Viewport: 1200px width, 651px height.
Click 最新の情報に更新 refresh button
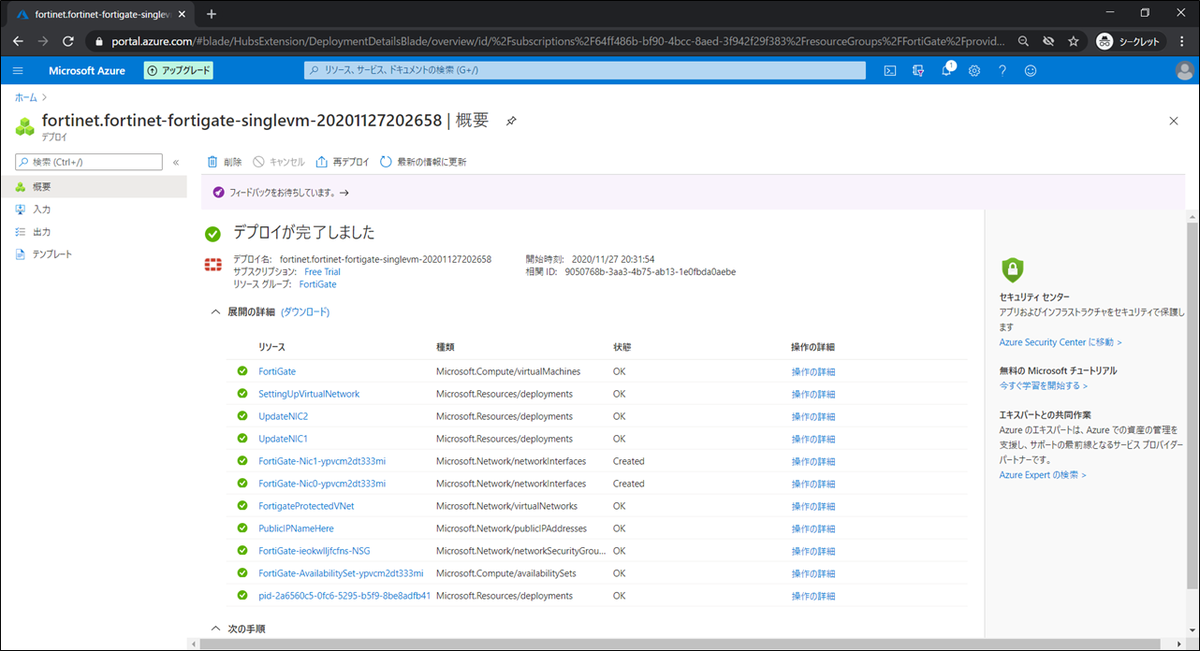(x=423, y=162)
